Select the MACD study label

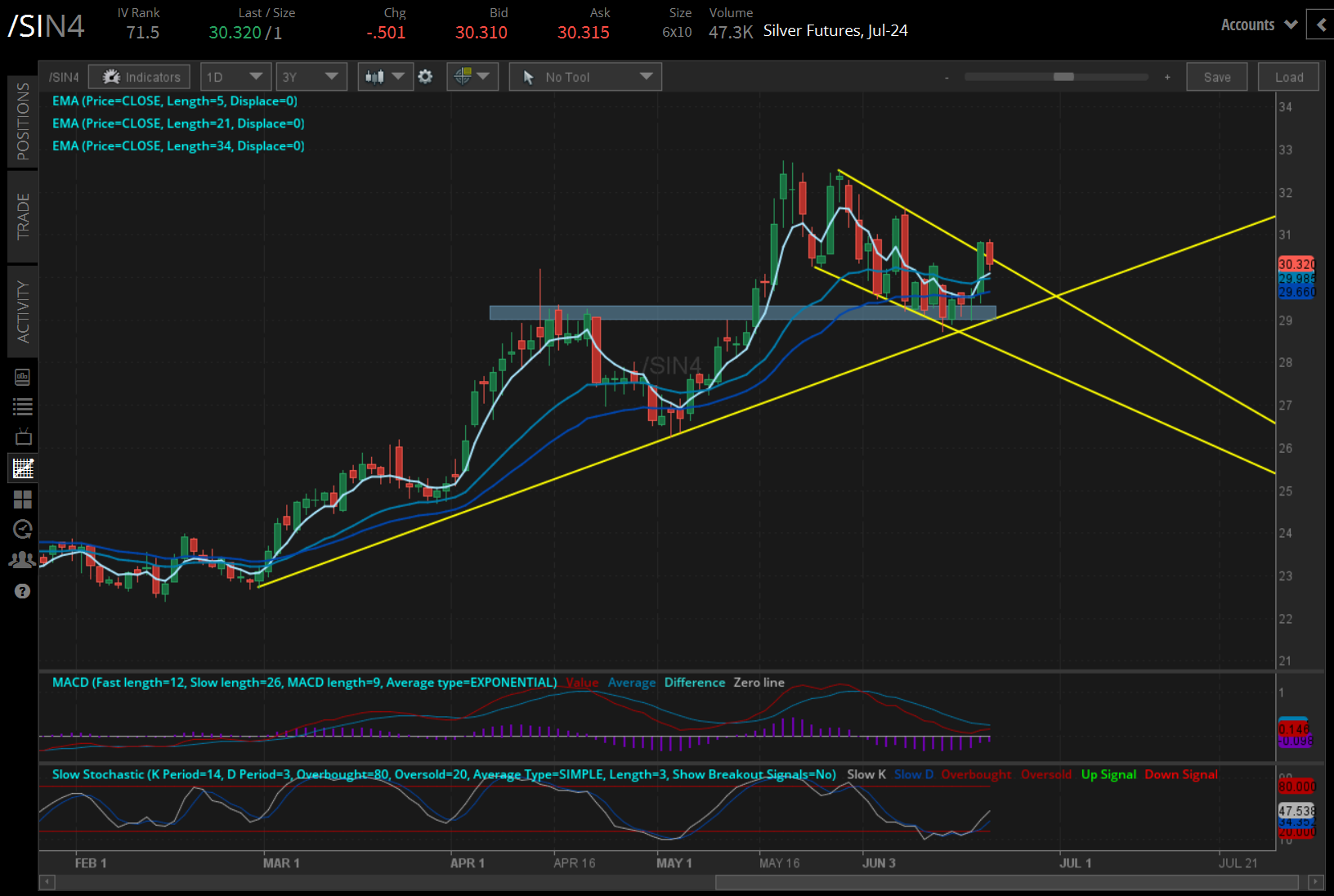tap(305, 683)
